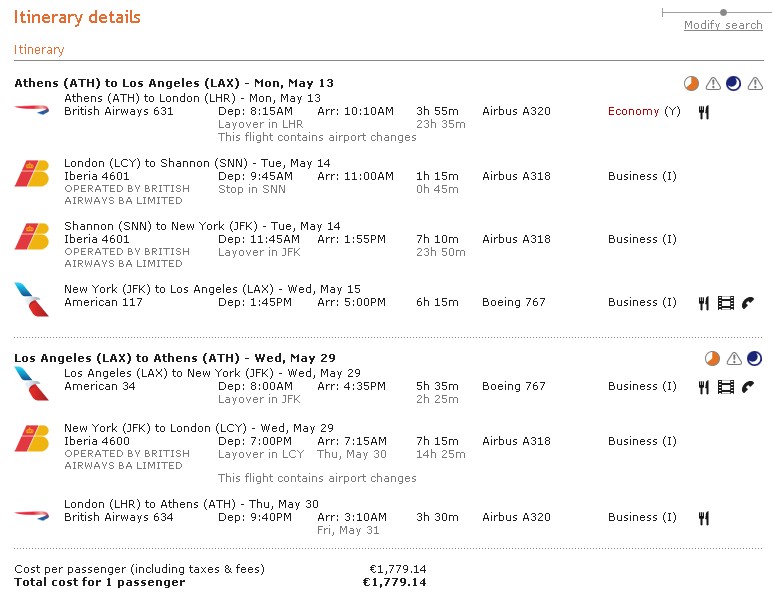Select the Itinerary section tab
772x602 pixels.
point(39,50)
